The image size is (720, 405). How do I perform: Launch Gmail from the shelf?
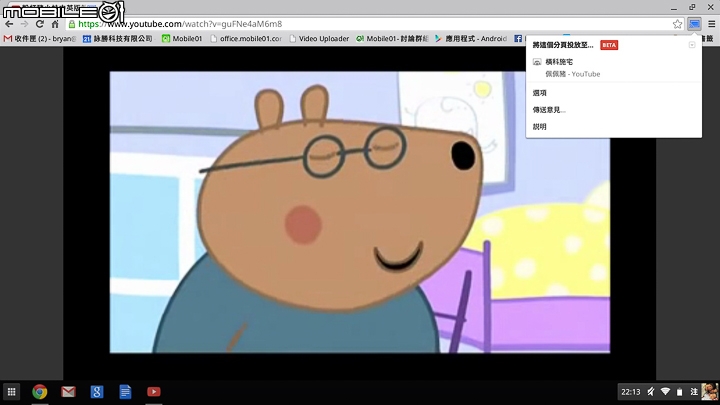(x=68, y=392)
